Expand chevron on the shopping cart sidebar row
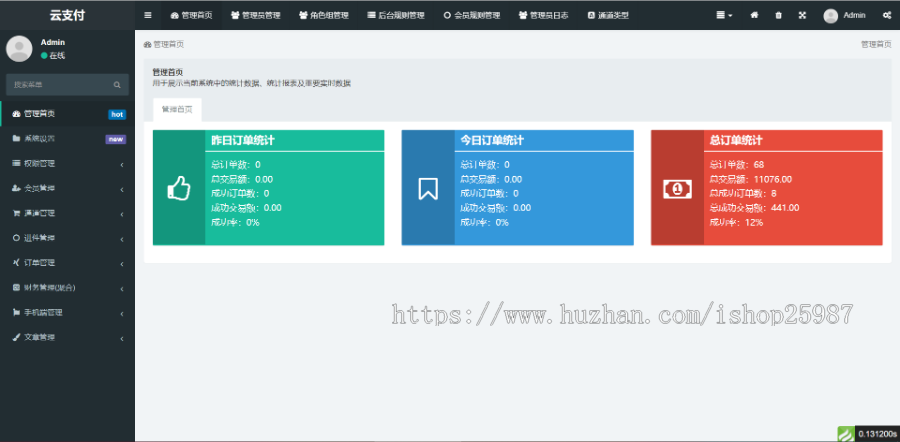Screen dimensions: 900x442 122,215
